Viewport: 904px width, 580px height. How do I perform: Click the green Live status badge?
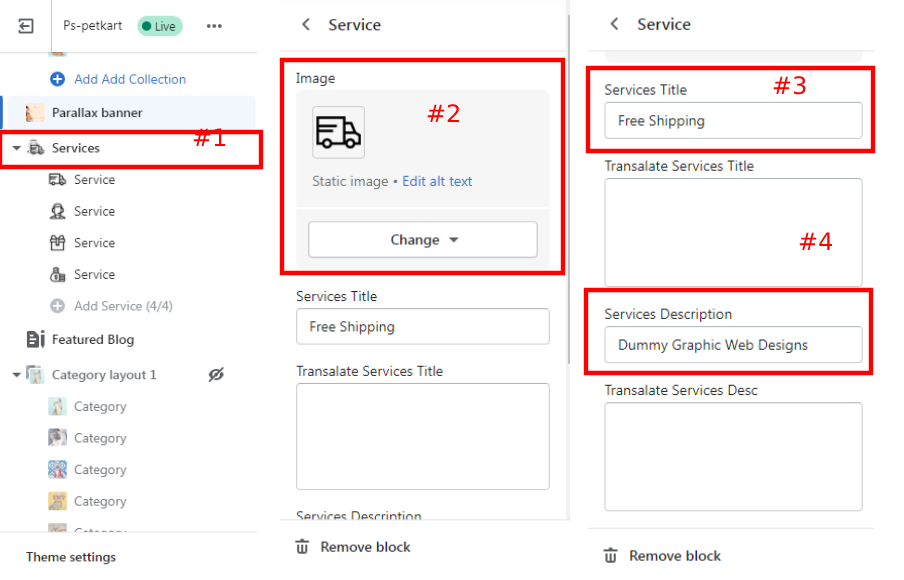[160, 26]
